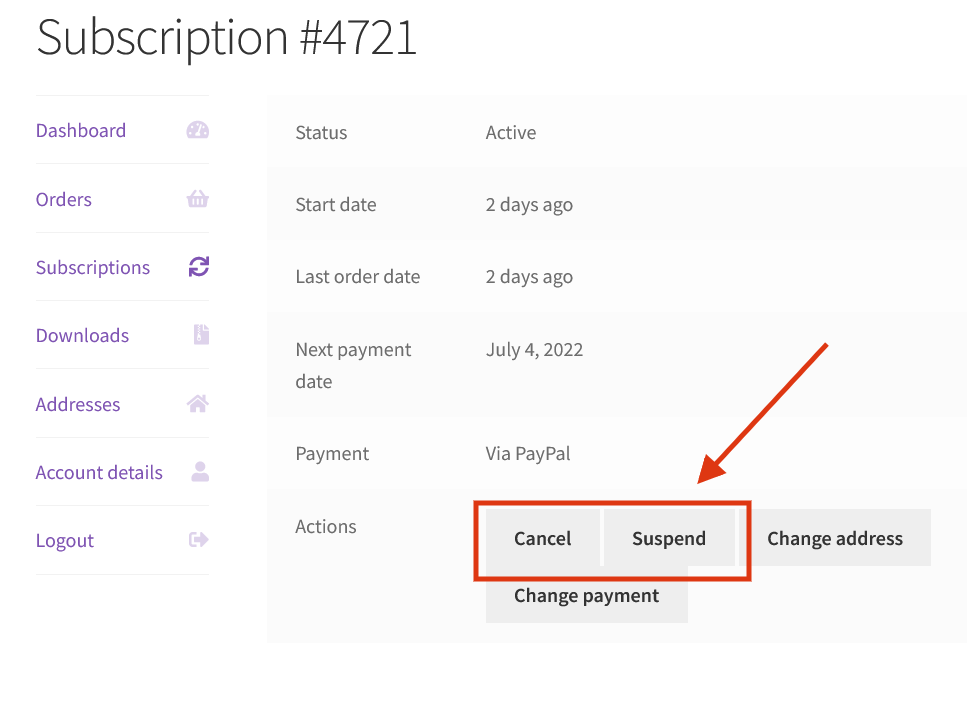Click the Change payment button
The width and height of the screenshot is (967, 727).
[586, 596]
